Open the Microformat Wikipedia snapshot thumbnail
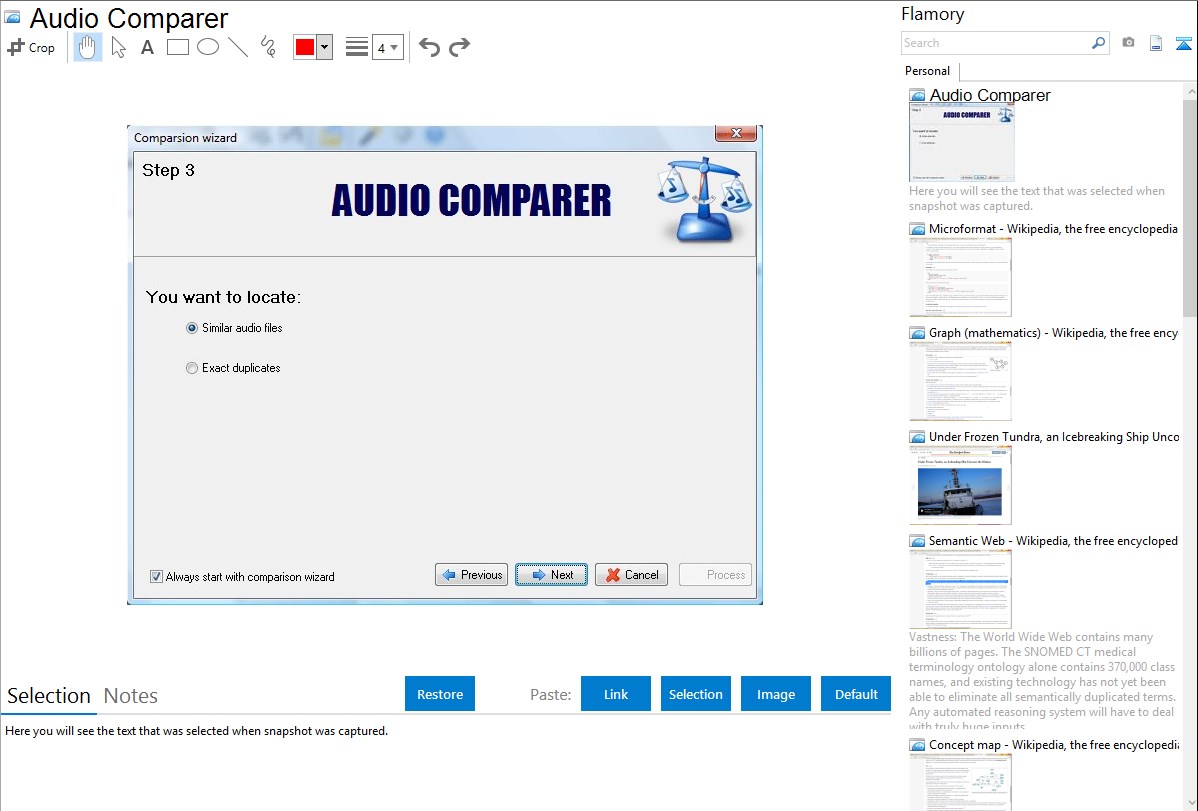 click(960, 276)
